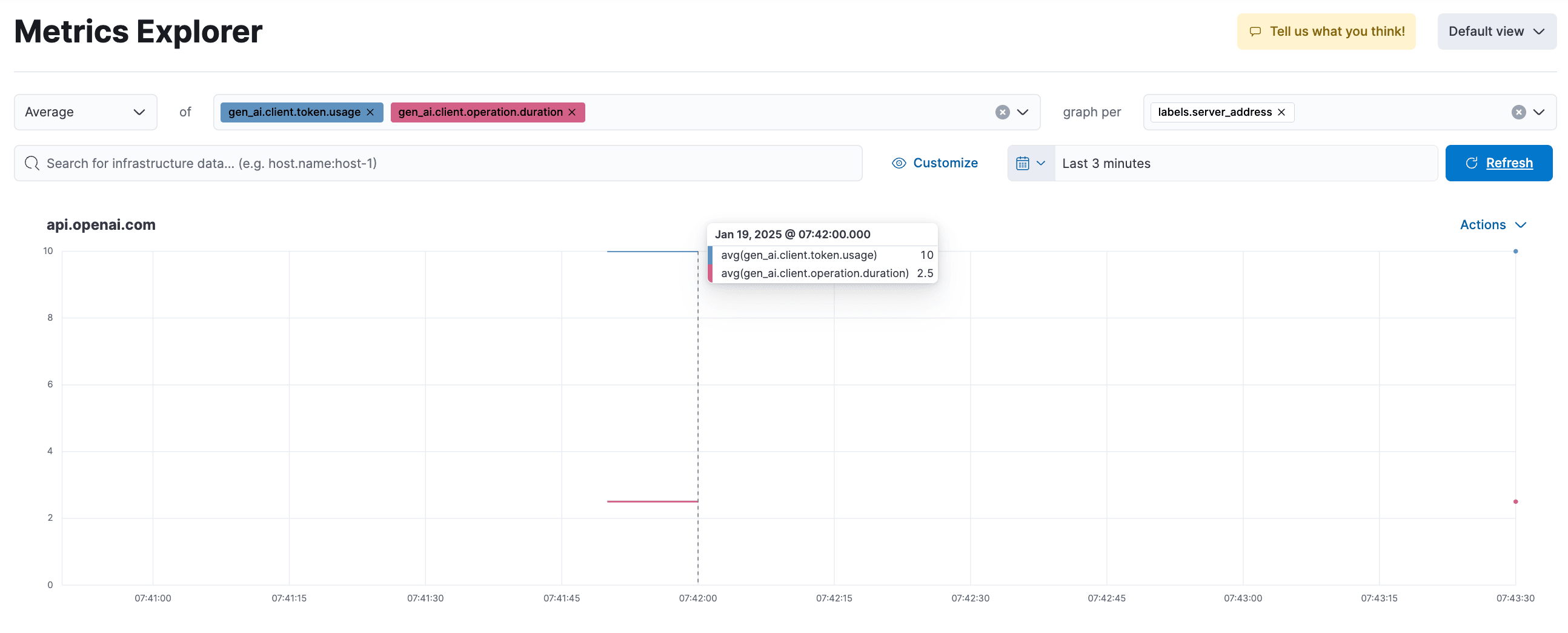Remove the gen_ai.client.token.usage metric with its X
The width and height of the screenshot is (1568, 633).
point(370,112)
